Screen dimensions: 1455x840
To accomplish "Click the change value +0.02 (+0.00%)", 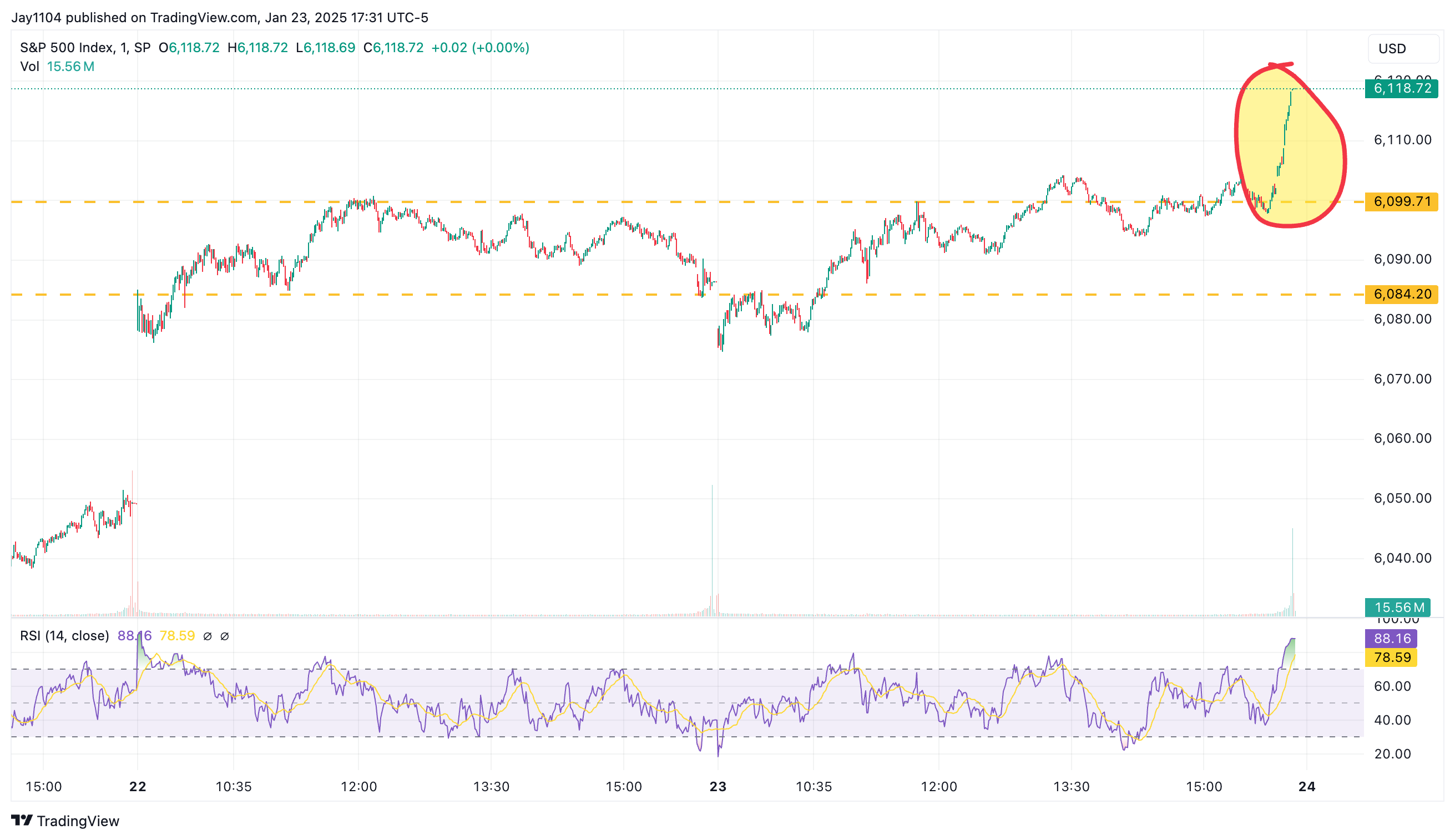I will click(x=481, y=48).
